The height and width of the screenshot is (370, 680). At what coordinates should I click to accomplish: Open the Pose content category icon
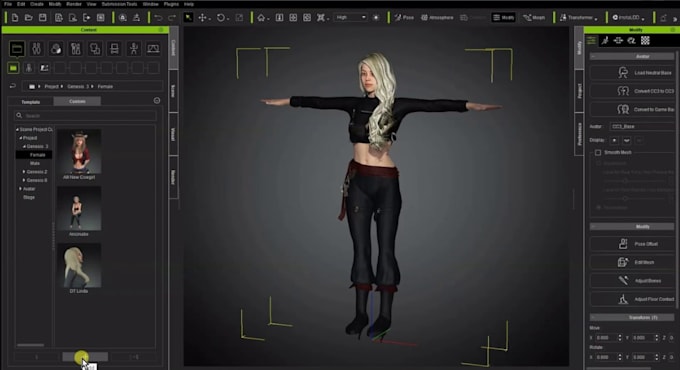(x=134, y=49)
